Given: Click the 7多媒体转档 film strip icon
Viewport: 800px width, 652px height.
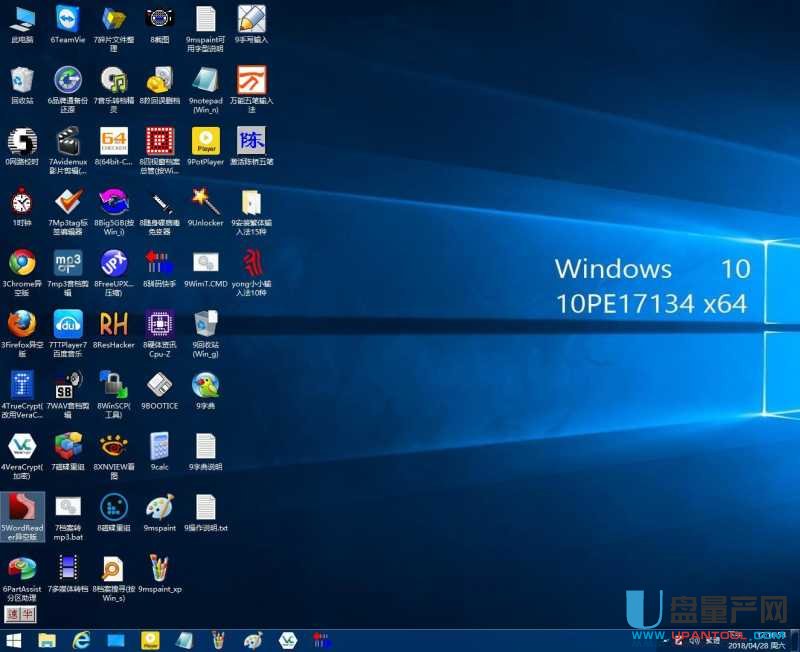Looking at the screenshot, I should point(68,574).
